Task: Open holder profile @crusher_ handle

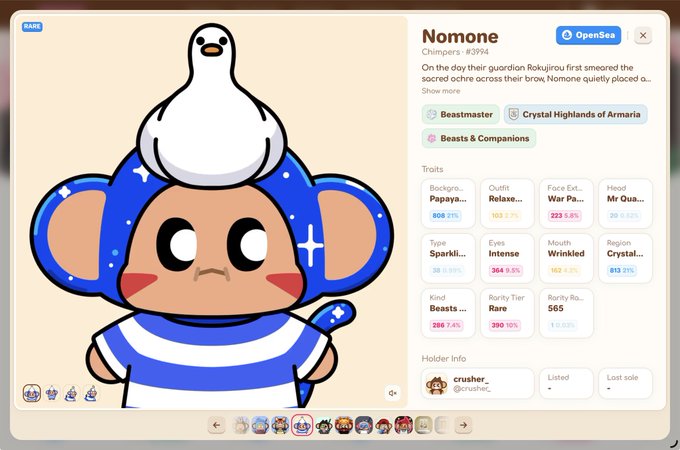Action: 472,388
